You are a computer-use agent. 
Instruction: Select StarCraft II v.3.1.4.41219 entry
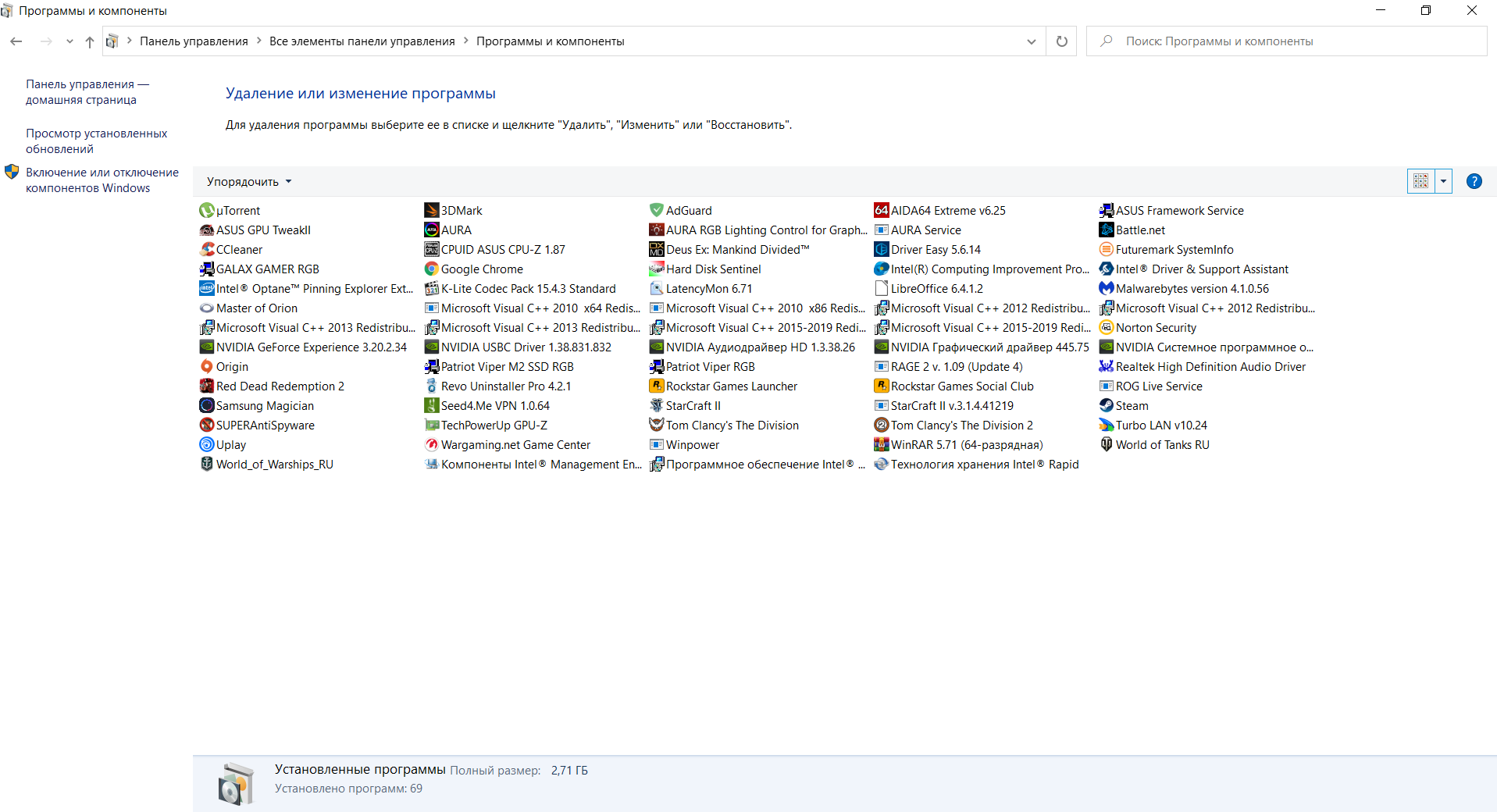(944, 406)
